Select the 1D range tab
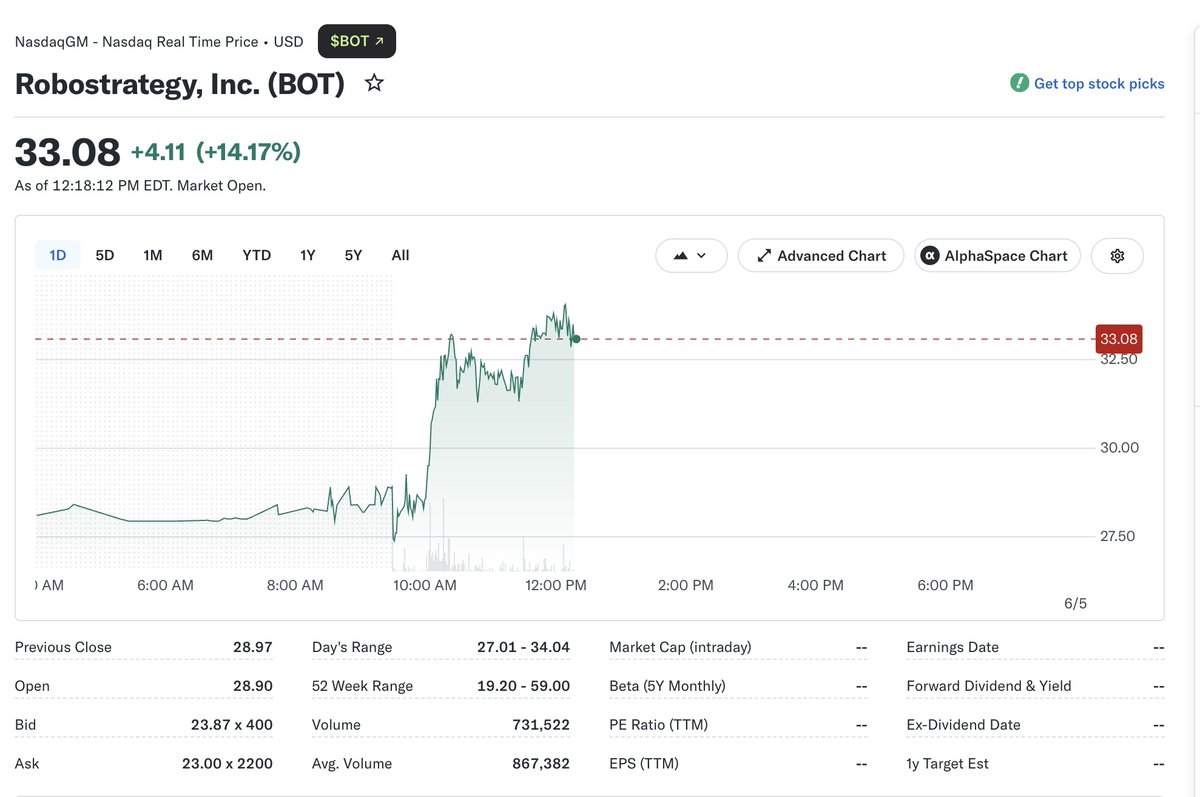1200x797 pixels. [57, 255]
